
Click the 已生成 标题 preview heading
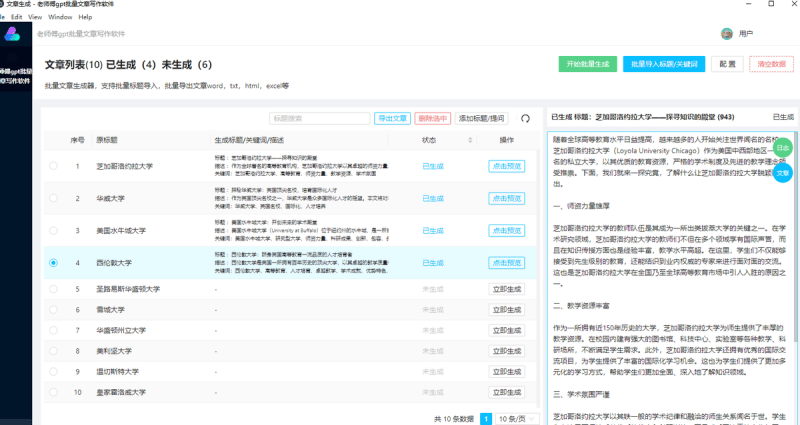(x=642, y=117)
